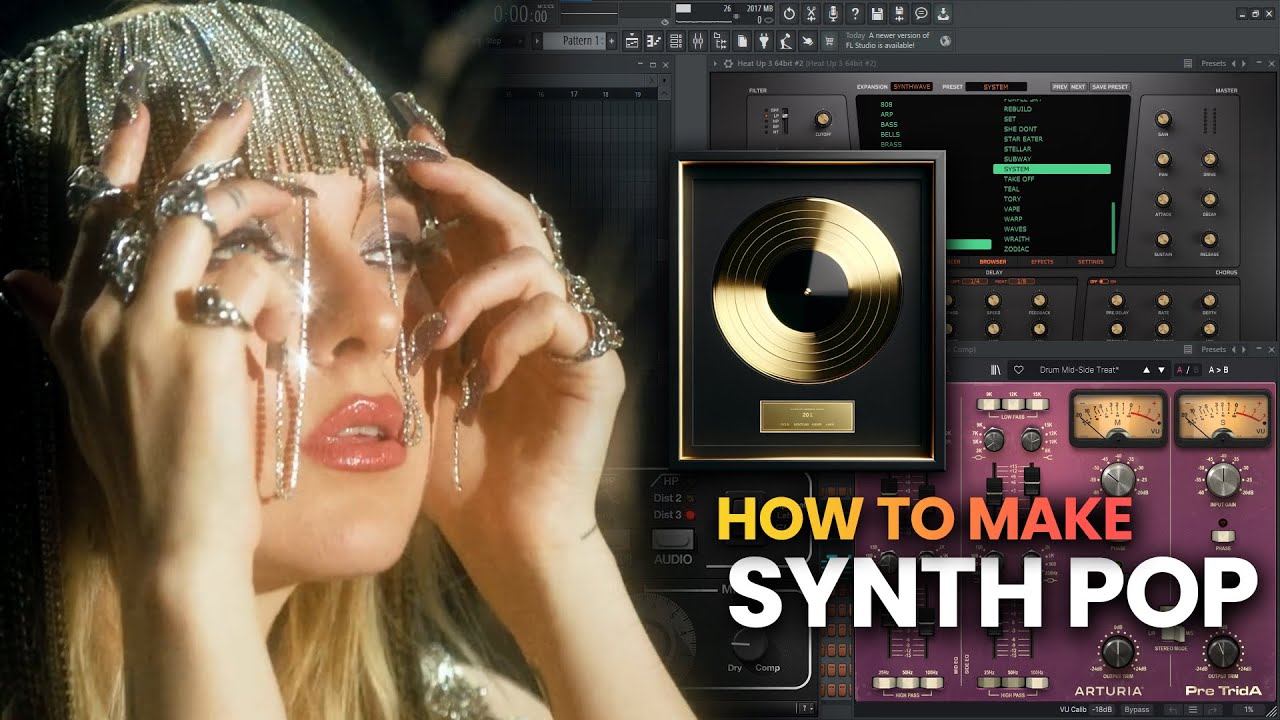Click the Heat Up preset list scrollbar
The width and height of the screenshot is (1280, 720).
(1113, 227)
